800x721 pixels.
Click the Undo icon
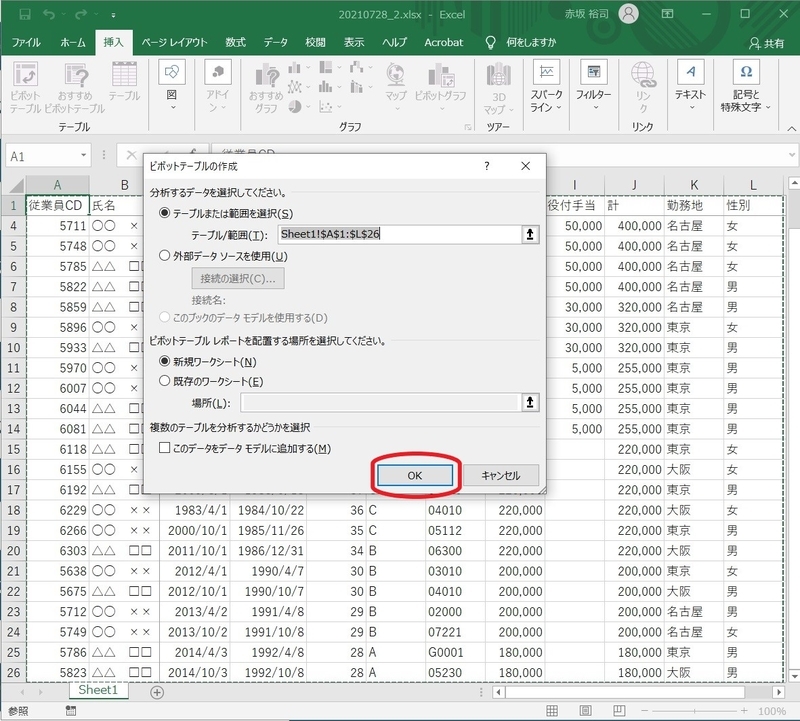pyautogui.click(x=49, y=14)
